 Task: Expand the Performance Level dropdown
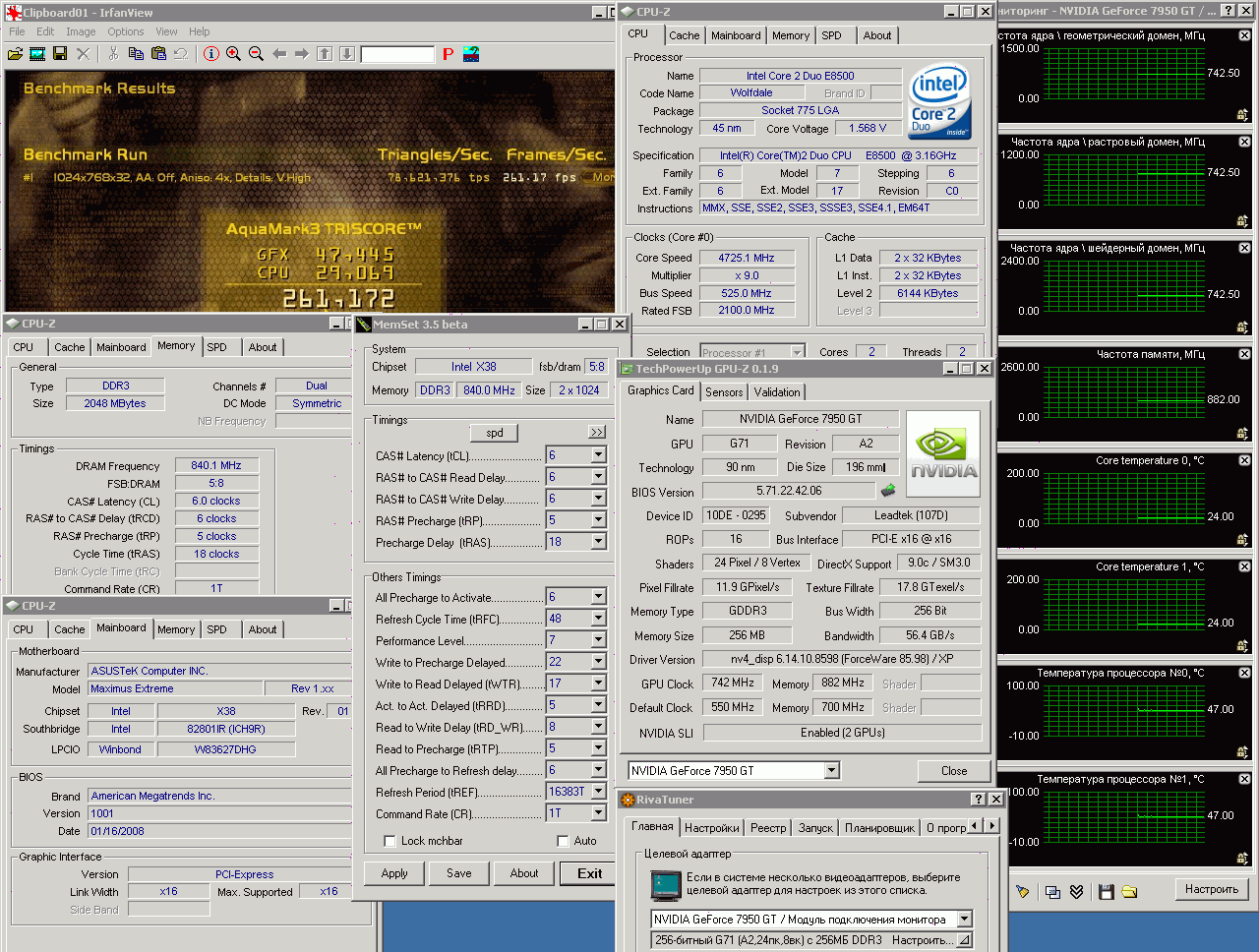(x=598, y=640)
